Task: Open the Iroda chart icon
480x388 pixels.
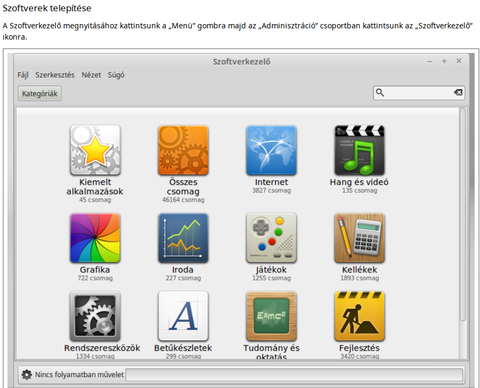Action: [x=183, y=238]
